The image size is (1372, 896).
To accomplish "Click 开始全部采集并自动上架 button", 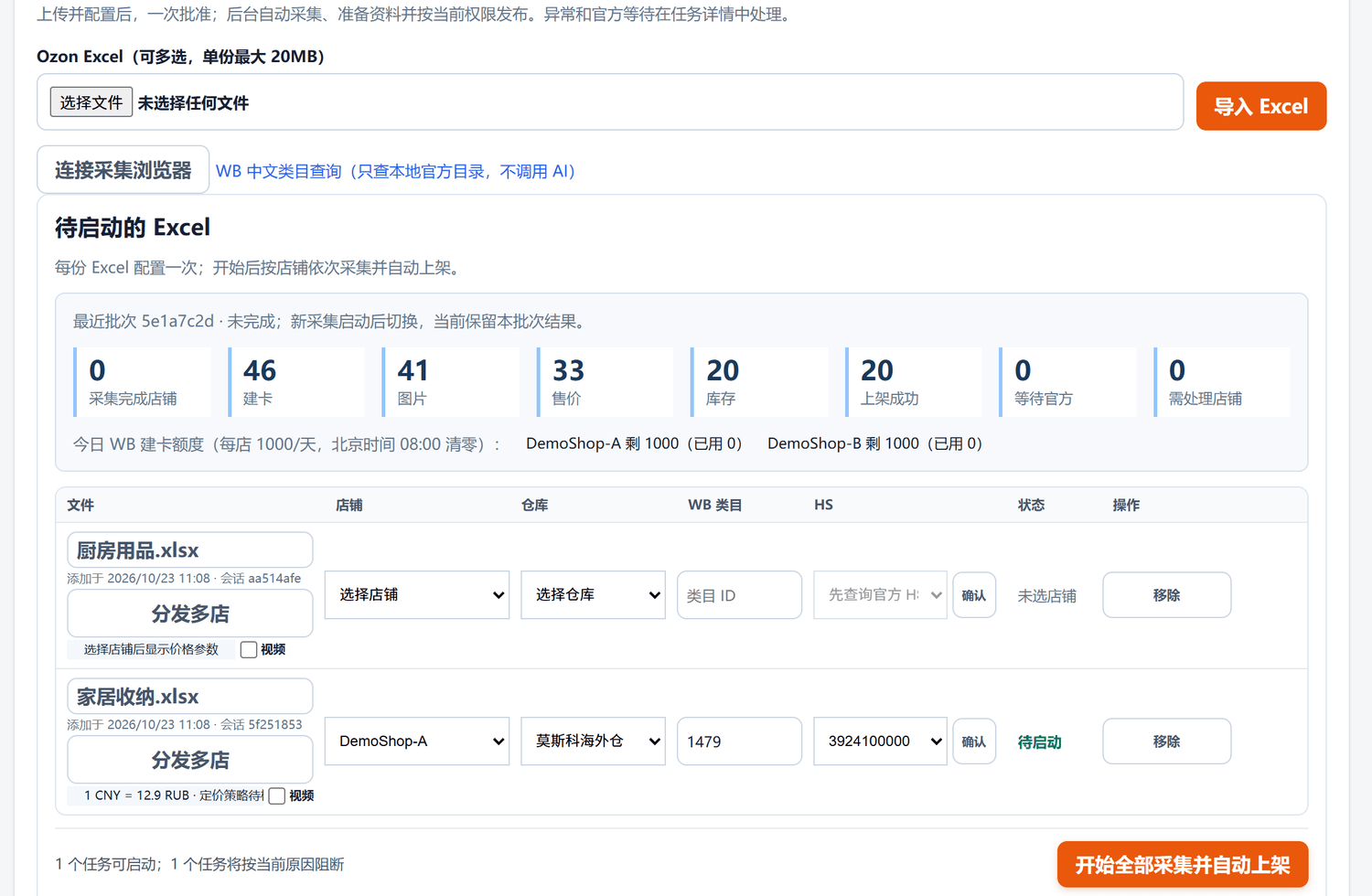I will pos(1183,865).
